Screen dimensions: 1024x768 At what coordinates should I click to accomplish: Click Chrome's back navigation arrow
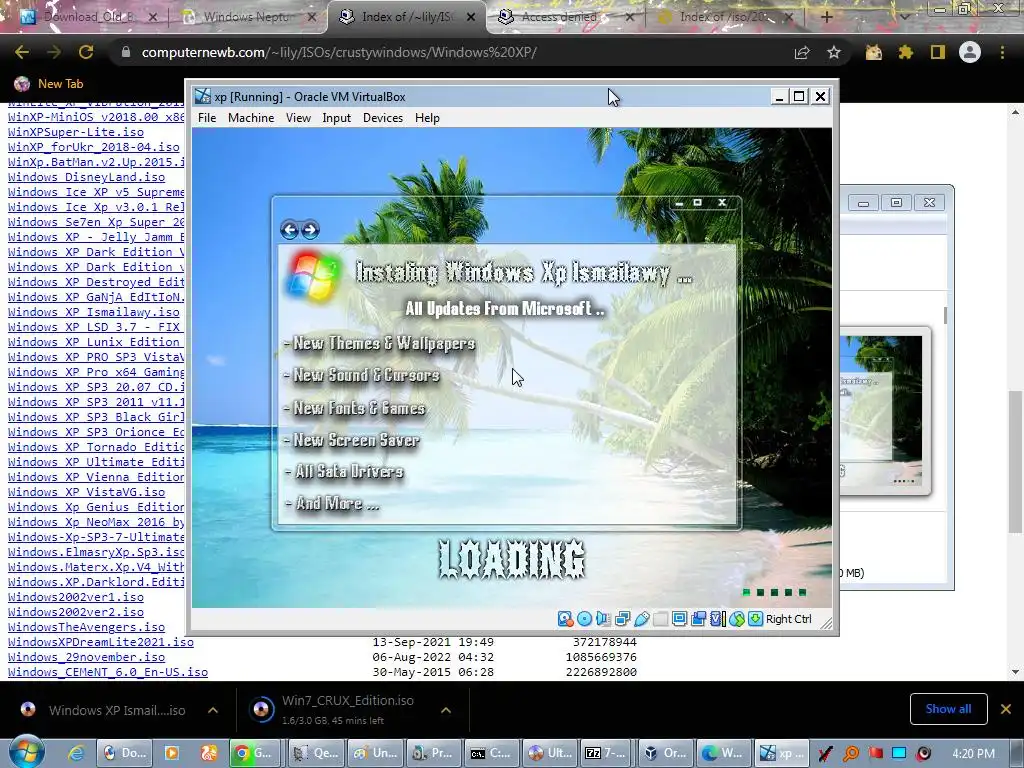tap(22, 52)
